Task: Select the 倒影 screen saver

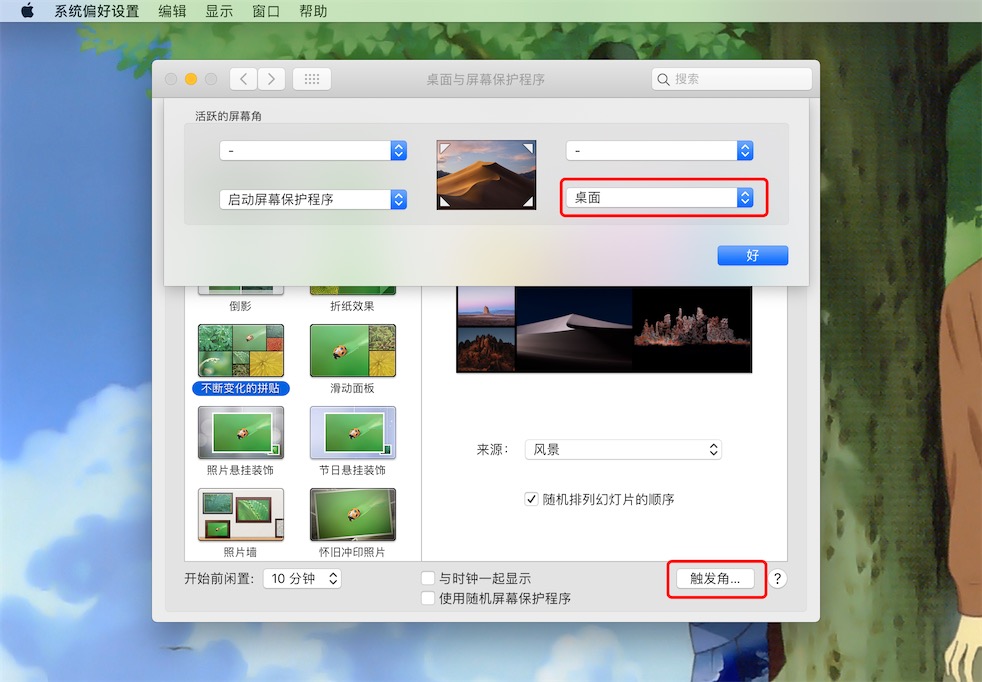Action: click(x=241, y=299)
